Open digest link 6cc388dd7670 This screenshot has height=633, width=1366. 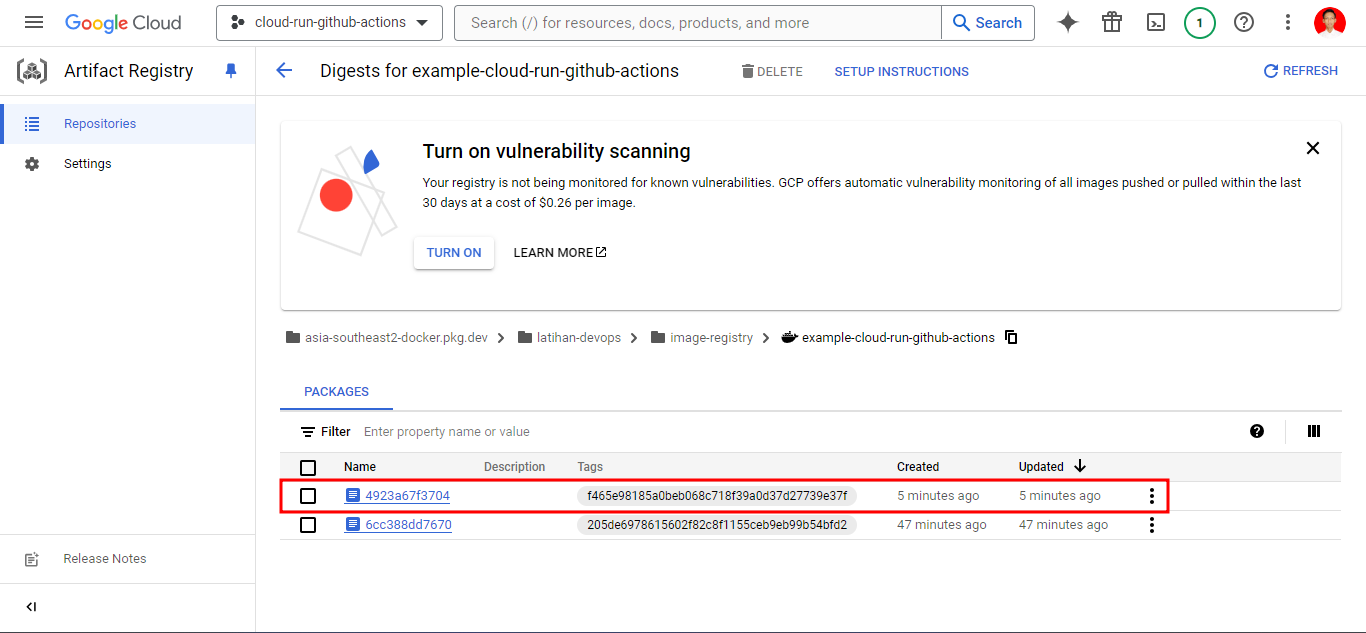[x=408, y=525]
